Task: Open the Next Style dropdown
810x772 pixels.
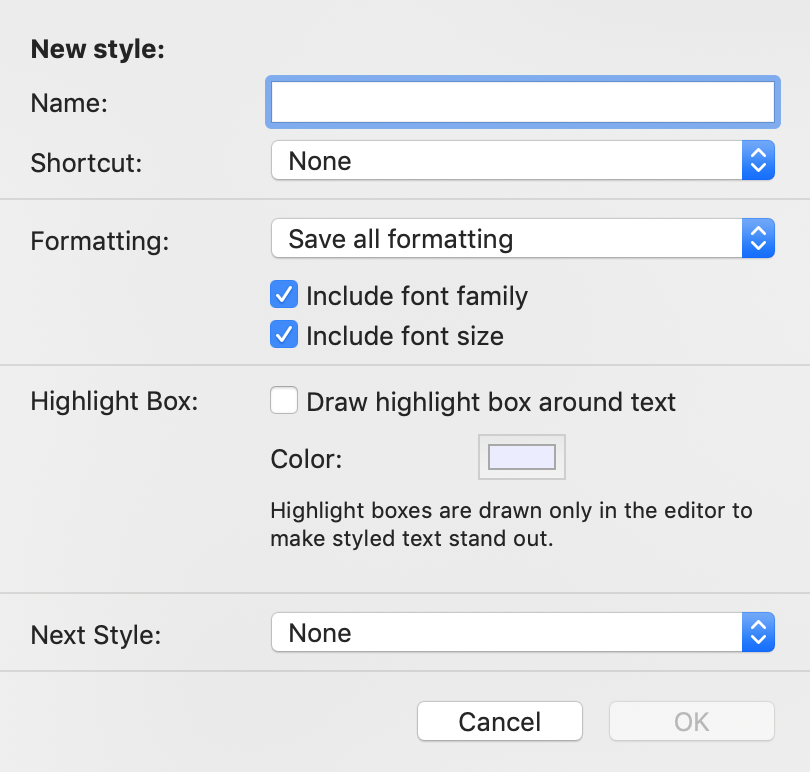Action: (523, 632)
